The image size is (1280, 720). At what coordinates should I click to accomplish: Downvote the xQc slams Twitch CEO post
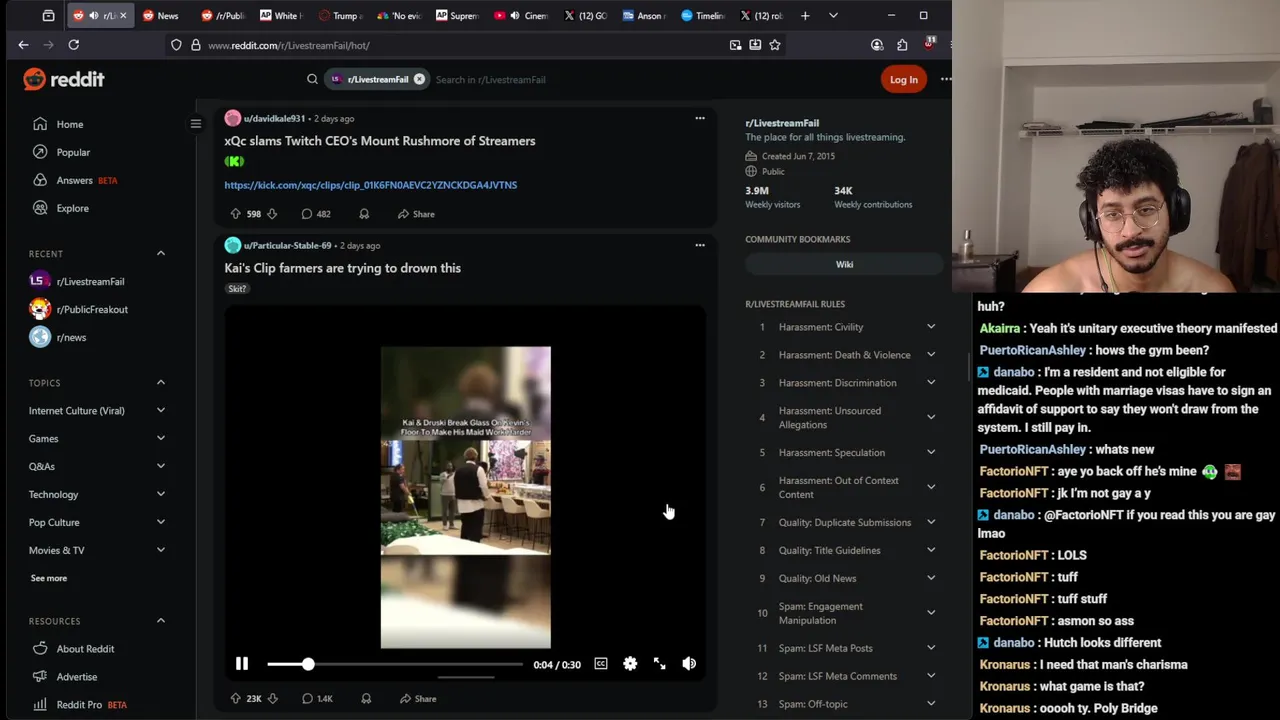pyautogui.click(x=272, y=214)
